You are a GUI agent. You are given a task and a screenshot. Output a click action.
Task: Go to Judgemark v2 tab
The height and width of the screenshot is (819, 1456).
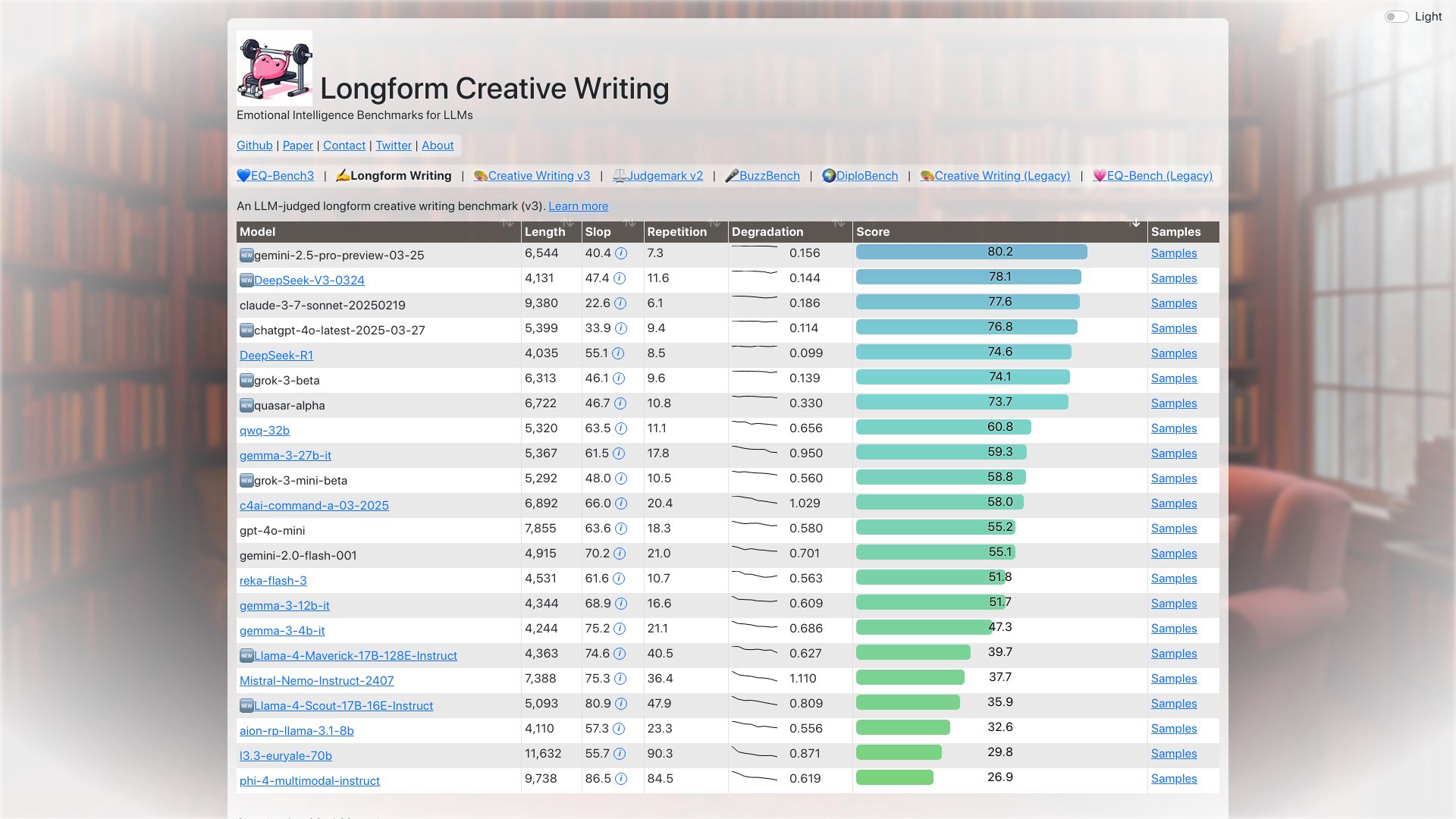[657, 176]
